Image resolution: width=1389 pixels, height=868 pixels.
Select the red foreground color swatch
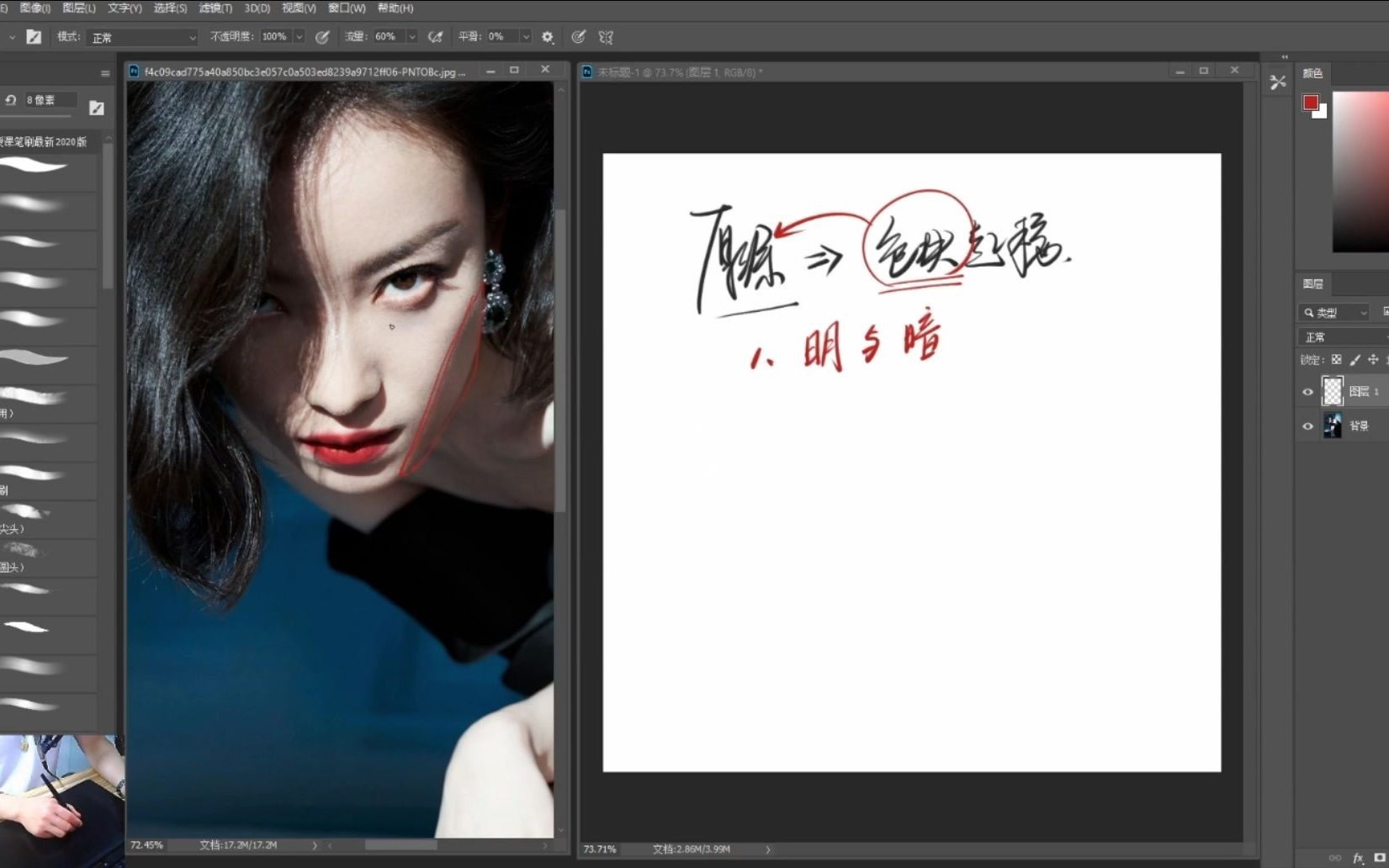coord(1310,103)
